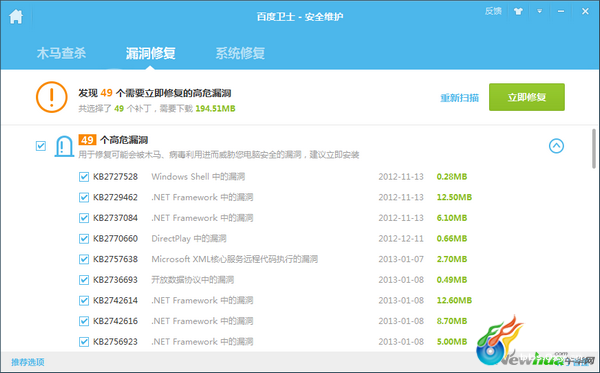This screenshot has width=600, height=373.
Task: Open the skin (shirt) icon
Action: tap(518, 11)
